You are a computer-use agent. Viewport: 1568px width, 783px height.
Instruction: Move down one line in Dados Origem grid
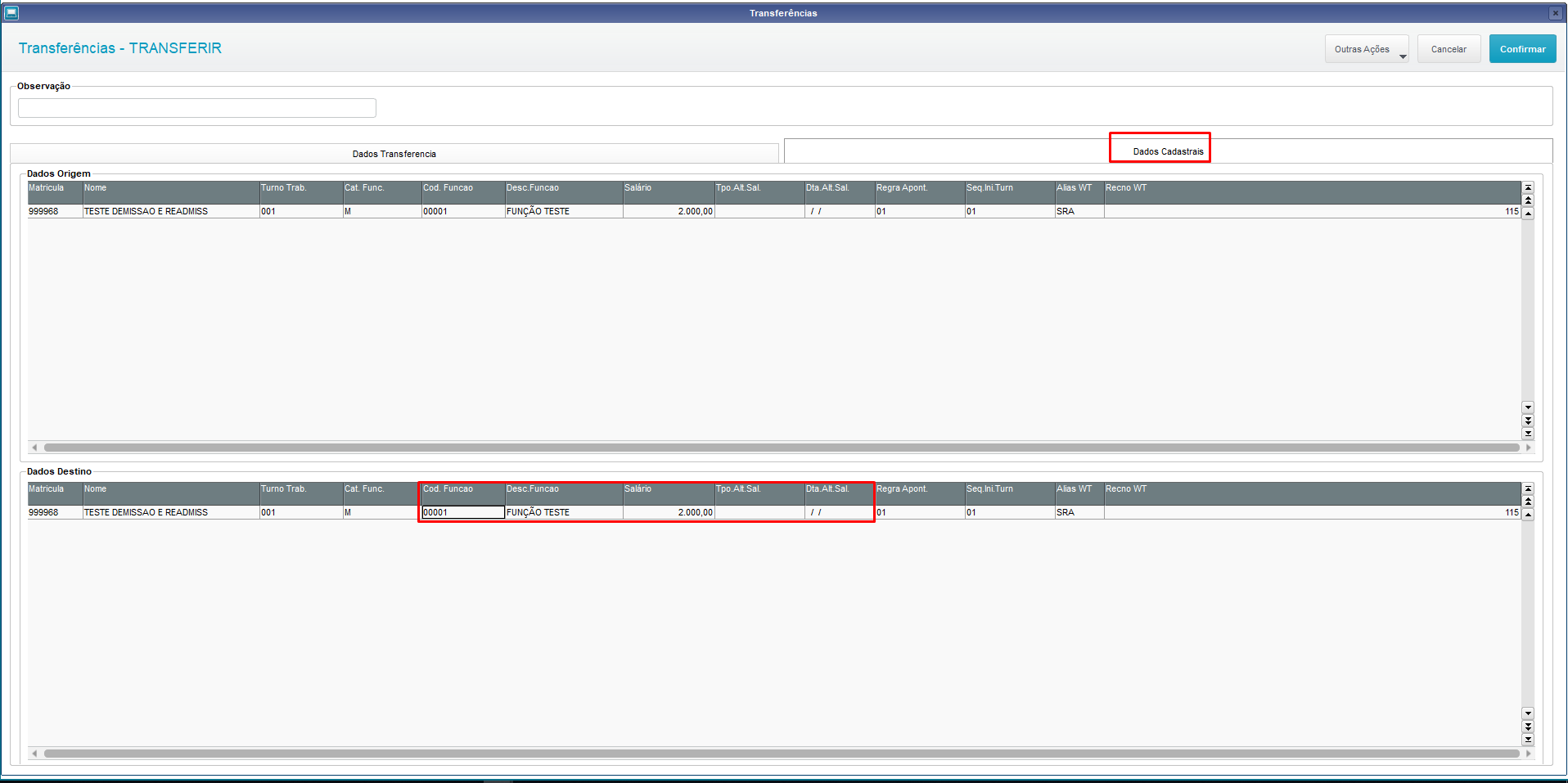coord(1528,407)
